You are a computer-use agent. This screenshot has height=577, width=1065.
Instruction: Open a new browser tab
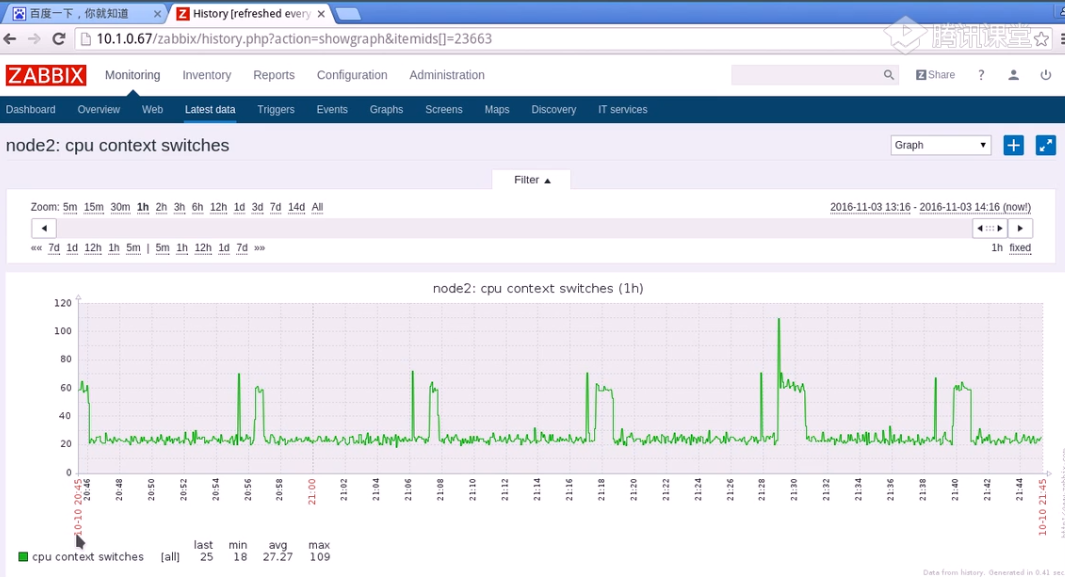pos(347,14)
